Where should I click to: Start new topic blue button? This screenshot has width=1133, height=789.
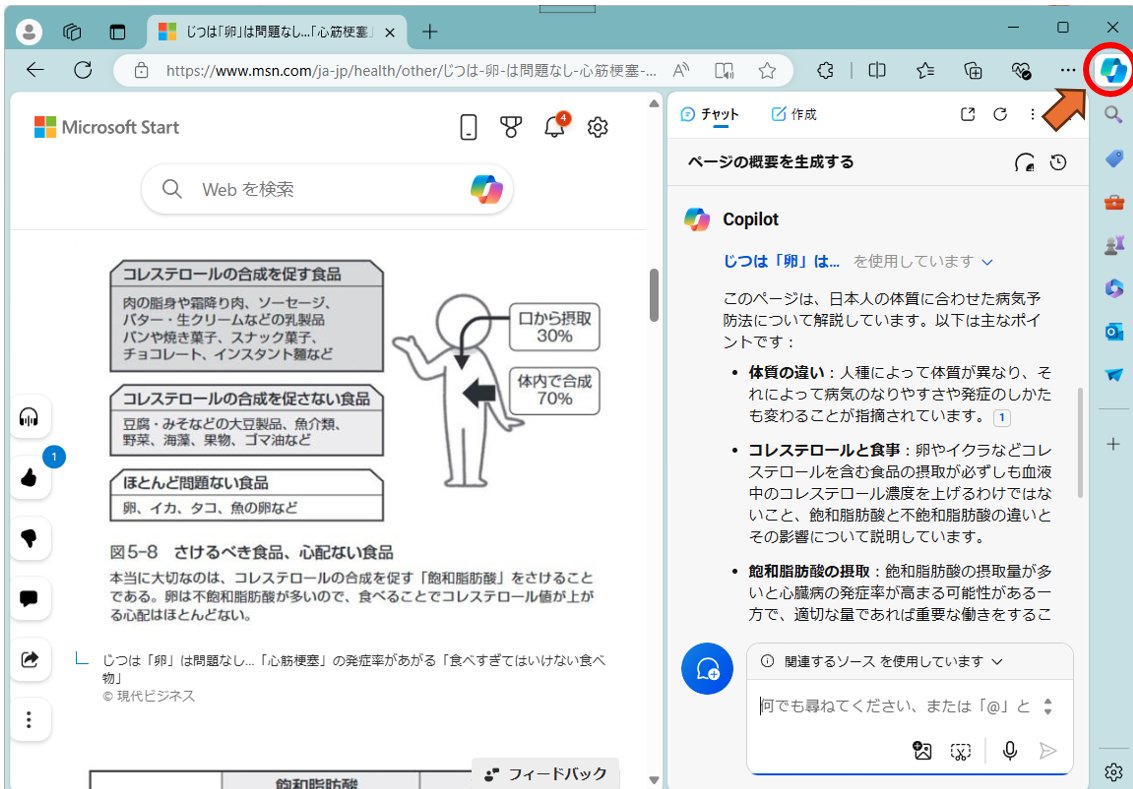[x=707, y=668]
